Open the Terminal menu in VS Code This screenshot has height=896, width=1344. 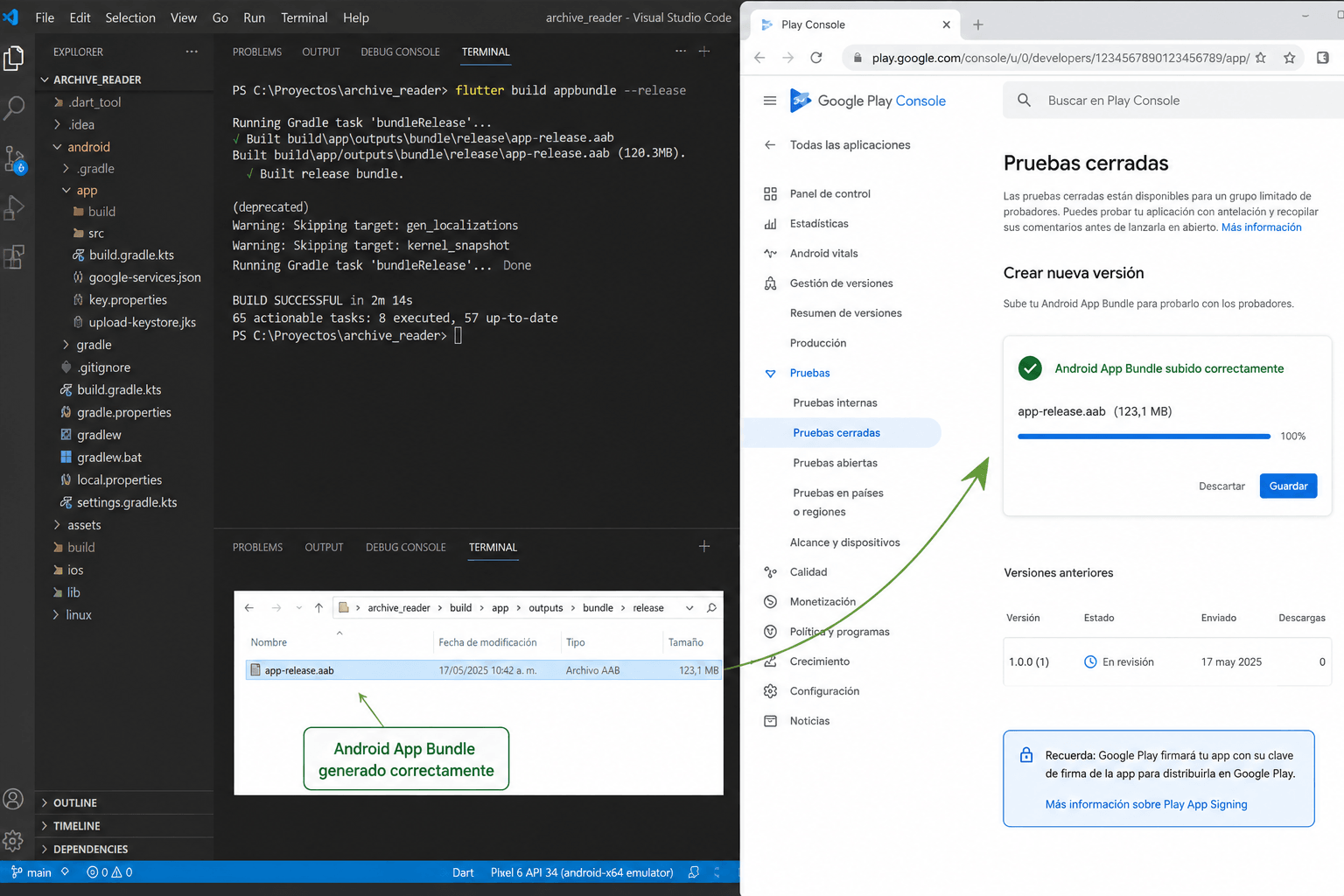(304, 17)
